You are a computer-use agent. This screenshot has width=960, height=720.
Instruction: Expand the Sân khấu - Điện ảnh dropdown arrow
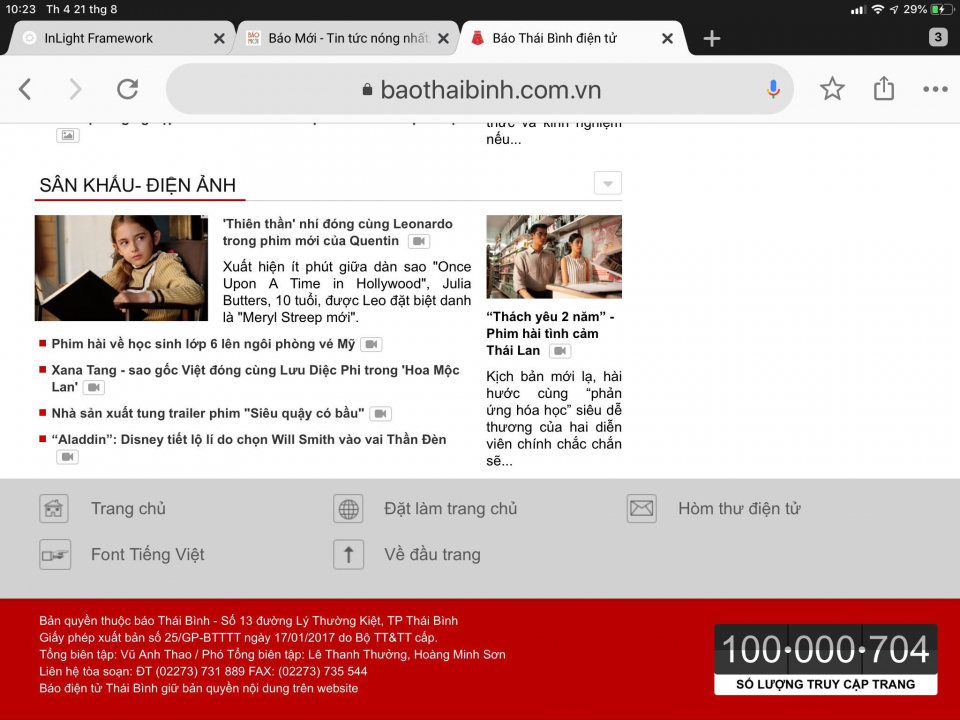(608, 183)
